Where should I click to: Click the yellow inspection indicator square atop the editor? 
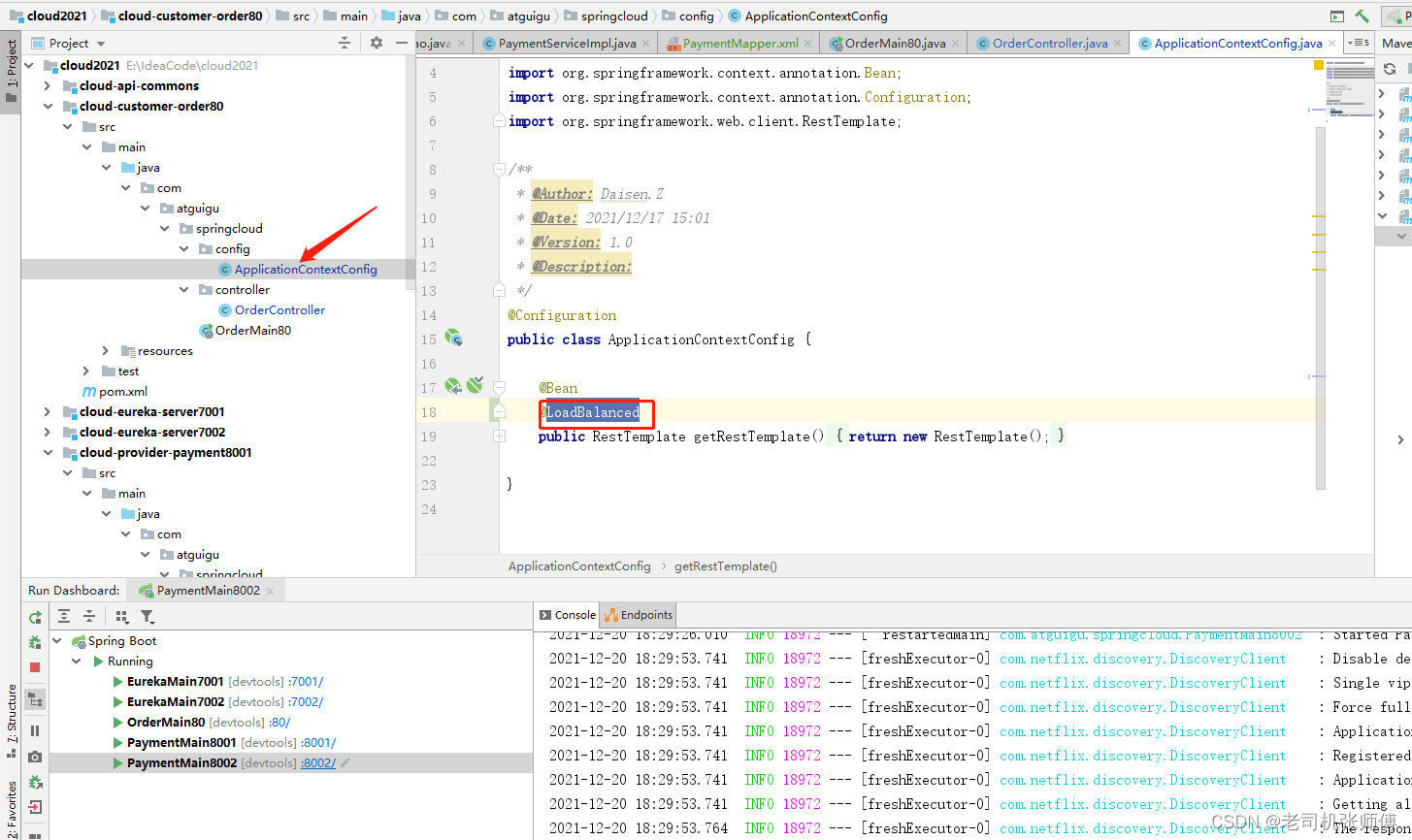[x=1319, y=65]
